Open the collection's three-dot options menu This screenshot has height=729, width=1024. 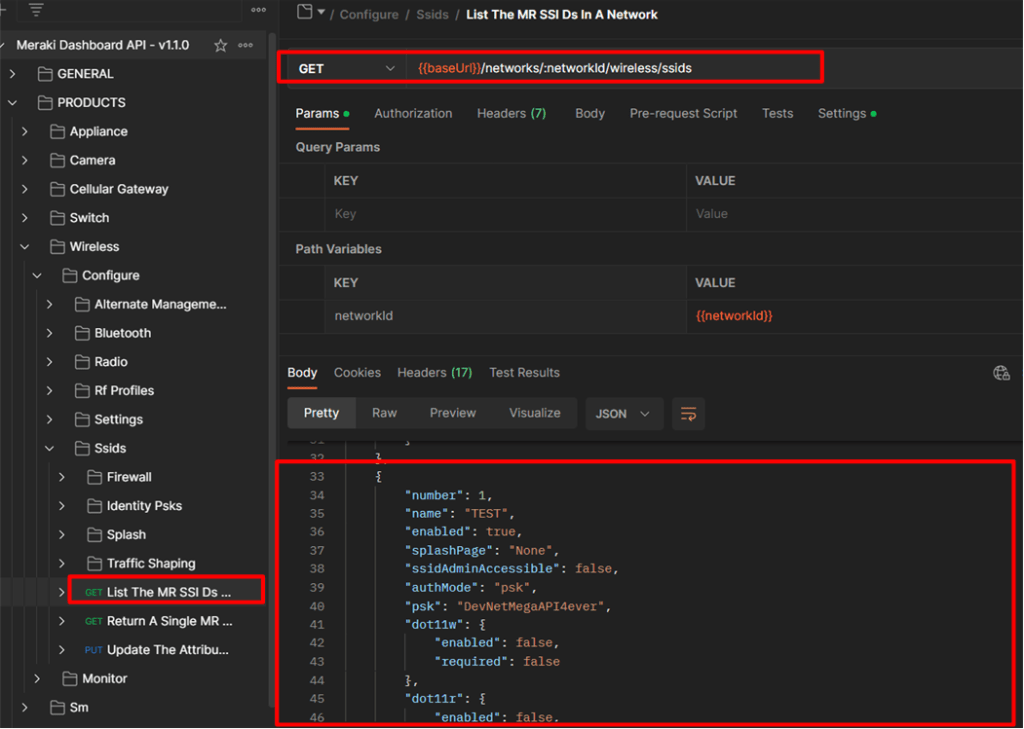[x=246, y=46]
